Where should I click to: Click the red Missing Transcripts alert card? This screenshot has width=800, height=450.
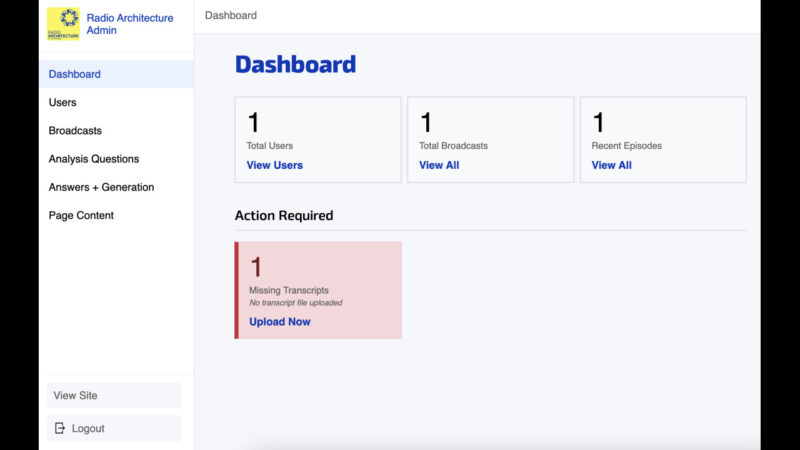pos(340,280)
